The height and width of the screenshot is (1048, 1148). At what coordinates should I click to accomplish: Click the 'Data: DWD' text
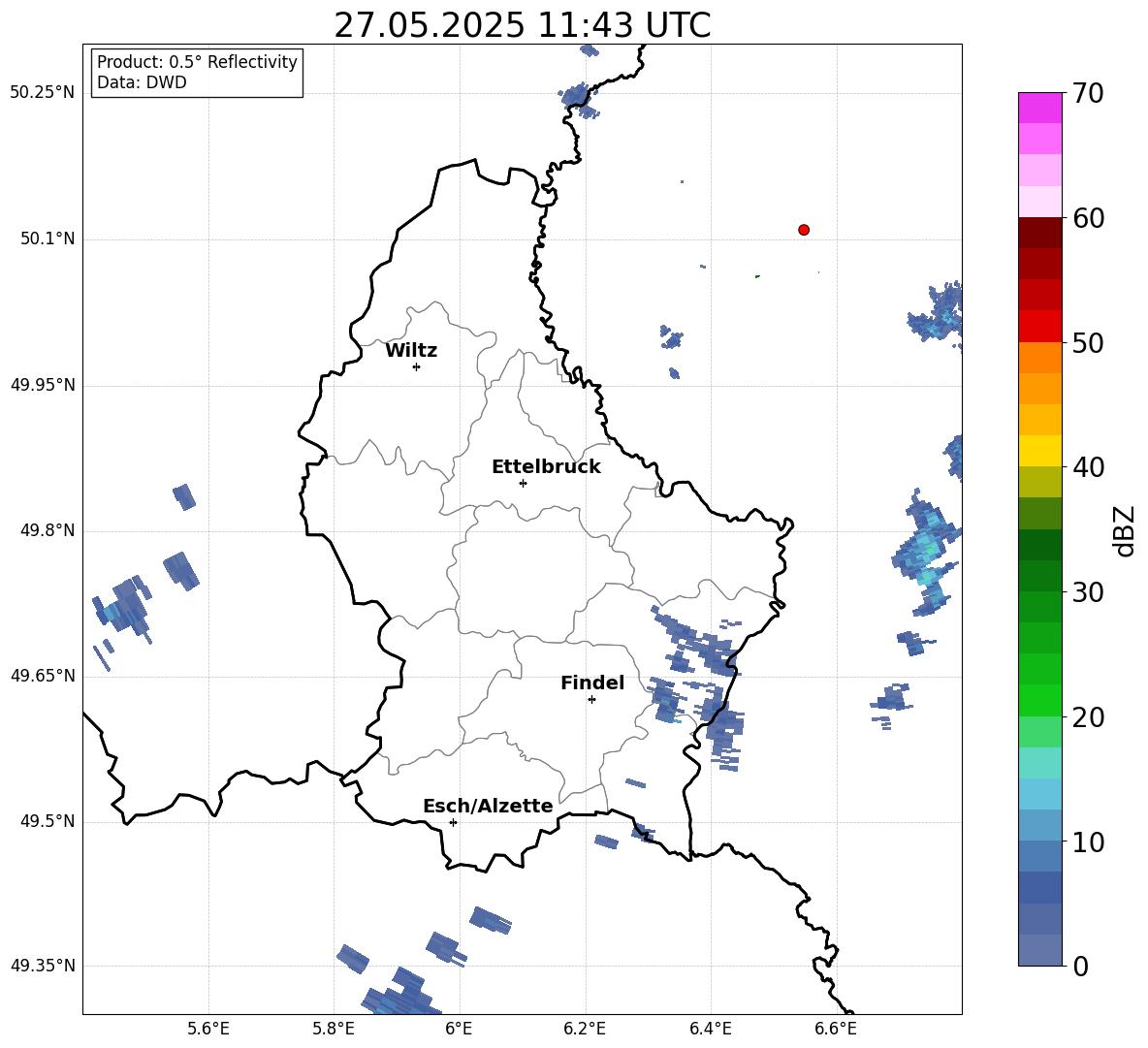pos(142,82)
